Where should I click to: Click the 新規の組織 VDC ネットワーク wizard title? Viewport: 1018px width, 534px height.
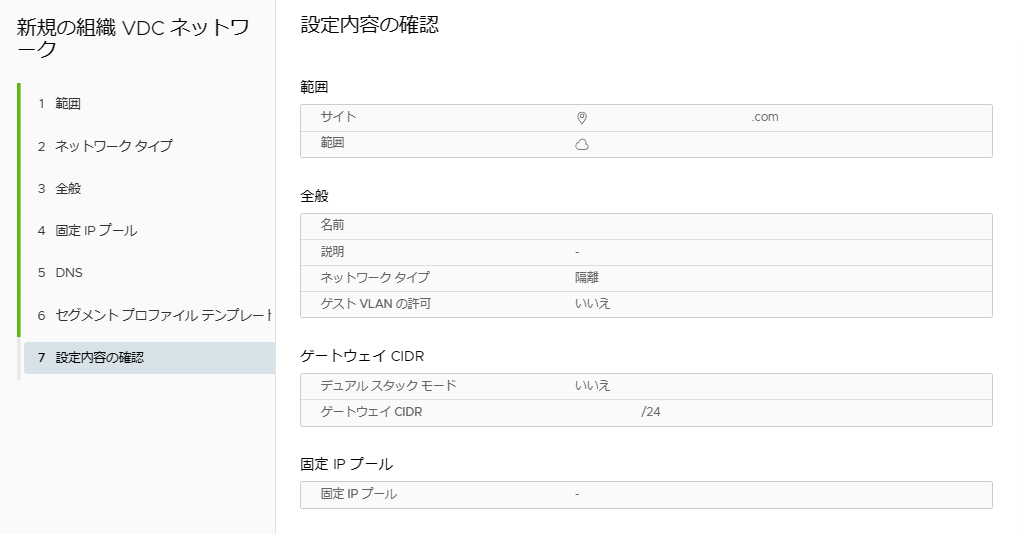tap(133, 38)
